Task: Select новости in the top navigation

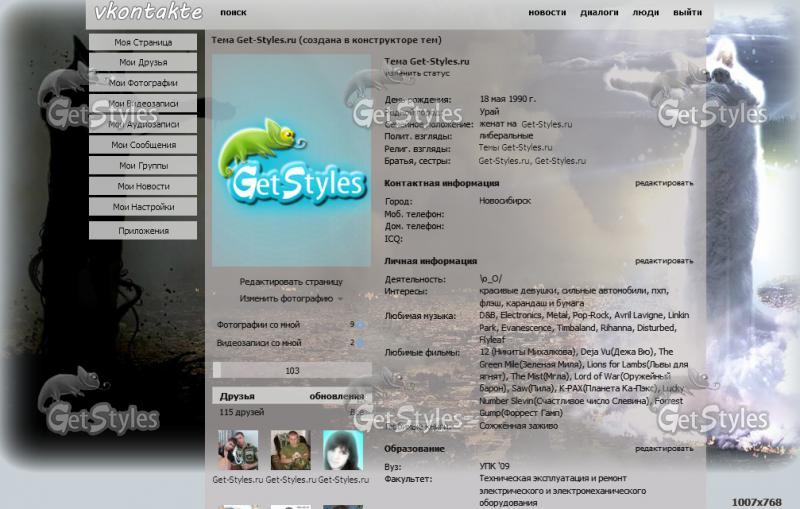Action: [547, 13]
